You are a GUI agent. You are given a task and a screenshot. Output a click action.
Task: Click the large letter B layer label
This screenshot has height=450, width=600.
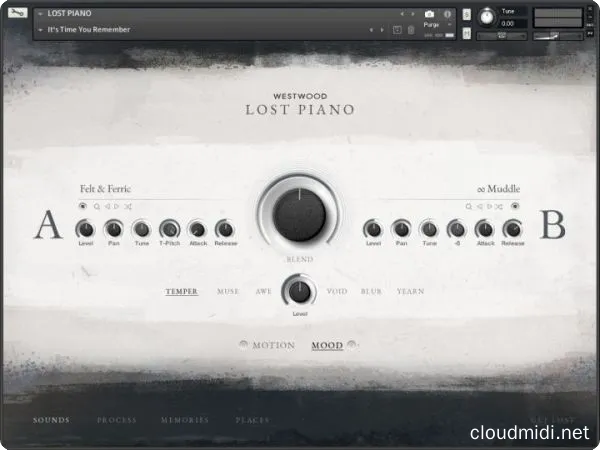(553, 224)
